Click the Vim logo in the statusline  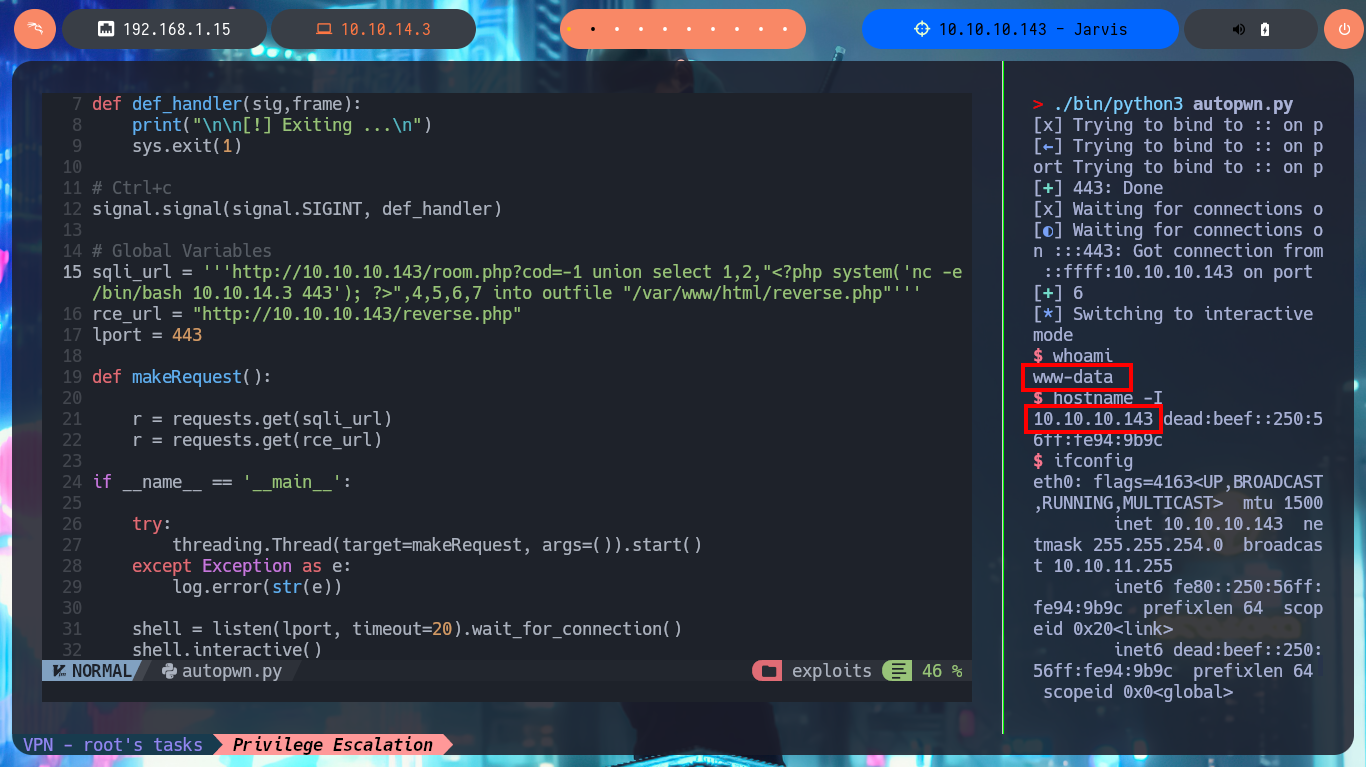tap(58, 671)
